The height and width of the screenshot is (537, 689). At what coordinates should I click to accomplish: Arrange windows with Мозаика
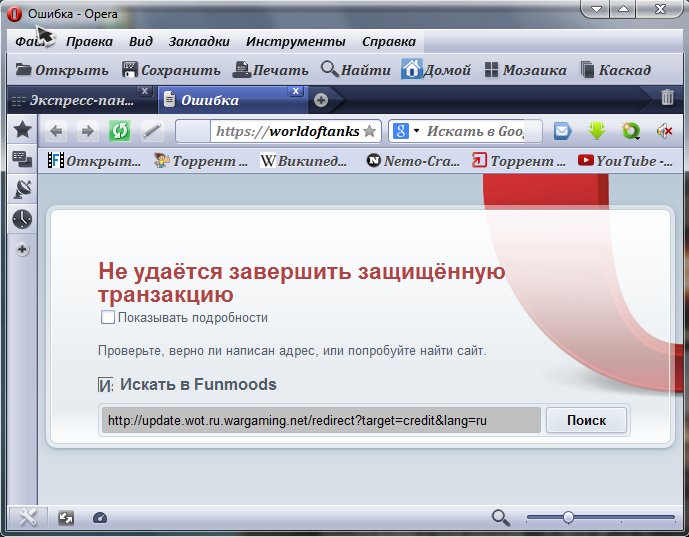[x=525, y=70]
